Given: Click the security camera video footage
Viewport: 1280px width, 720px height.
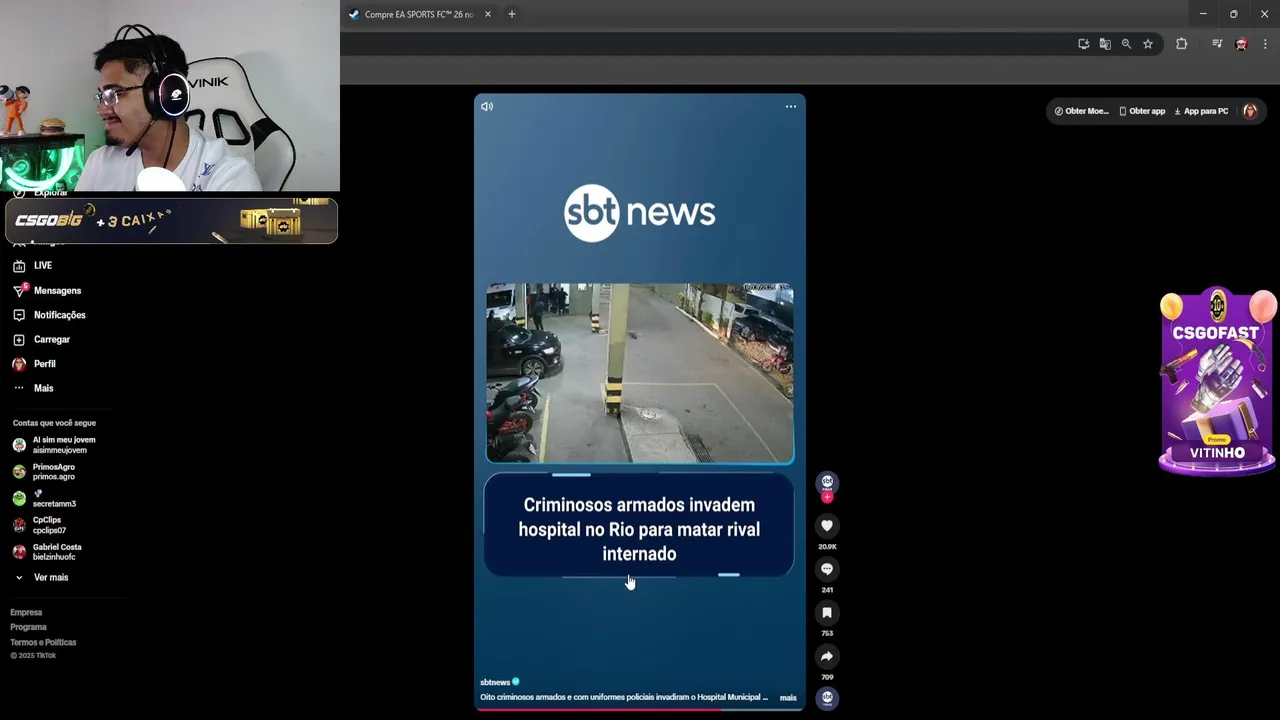Looking at the screenshot, I should point(640,373).
